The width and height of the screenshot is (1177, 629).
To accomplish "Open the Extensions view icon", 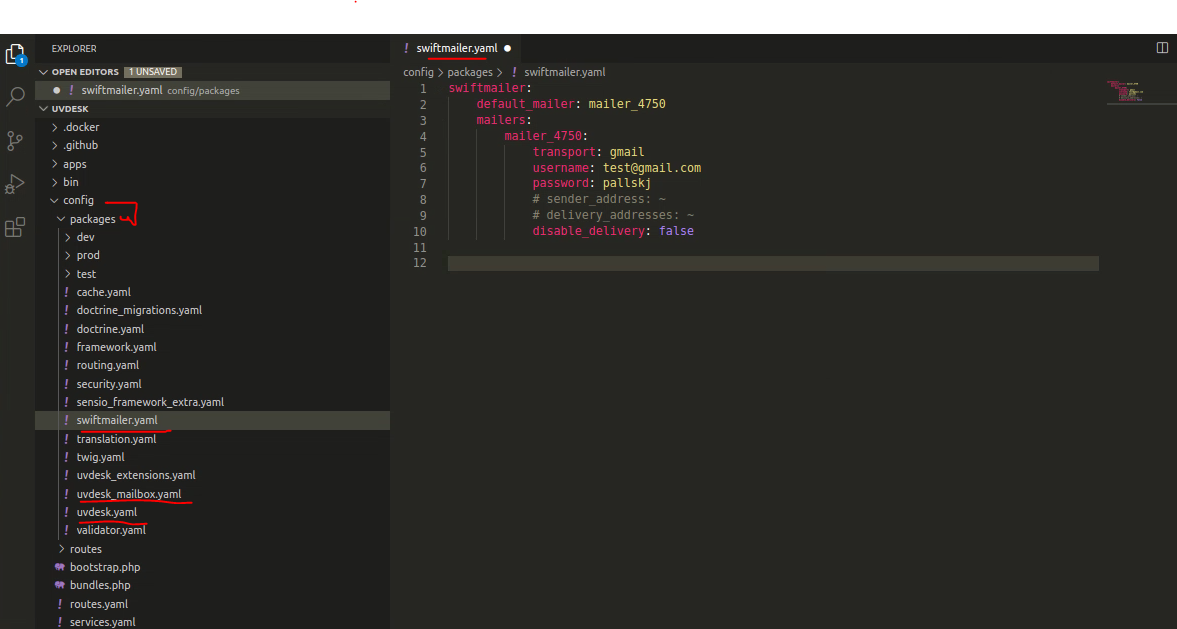I will pos(15,228).
